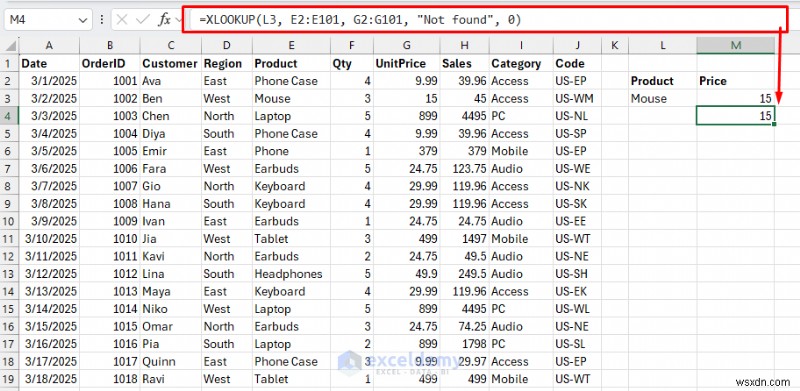This screenshot has height=391, width=800.
Task: Click the Price label in column M
Action: pyautogui.click(x=735, y=81)
